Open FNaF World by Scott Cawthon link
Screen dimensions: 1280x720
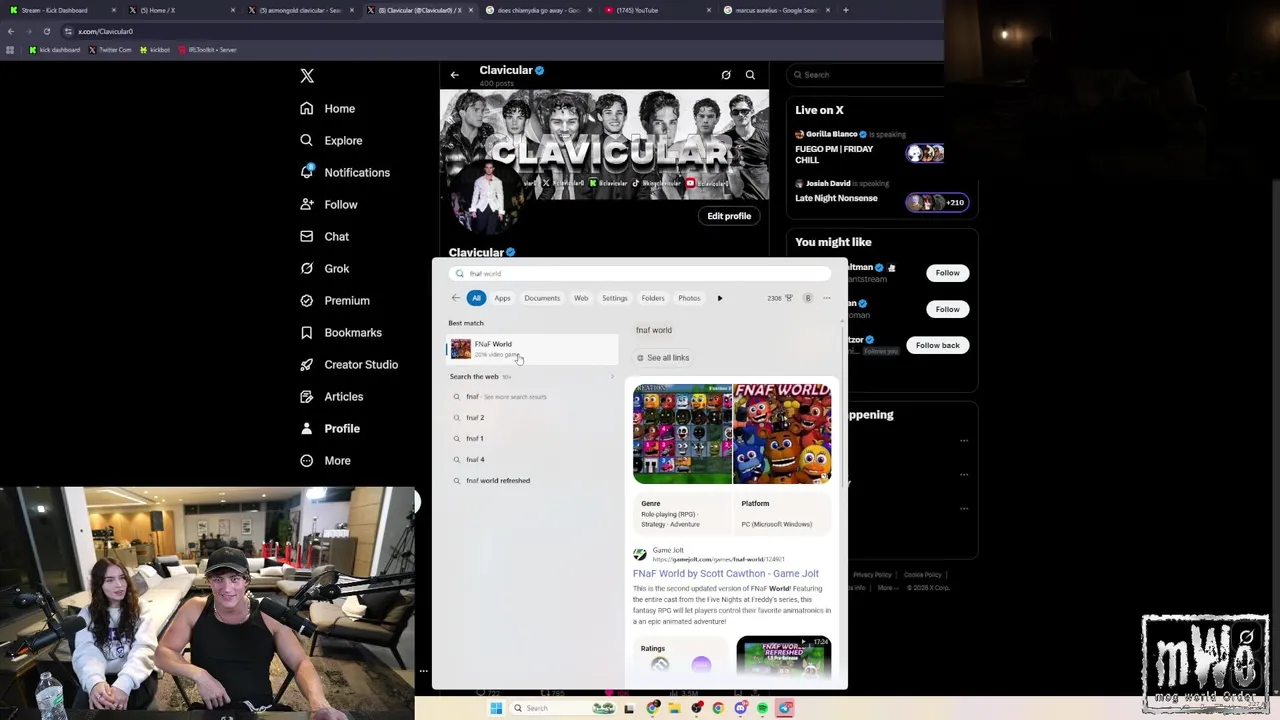(x=725, y=574)
